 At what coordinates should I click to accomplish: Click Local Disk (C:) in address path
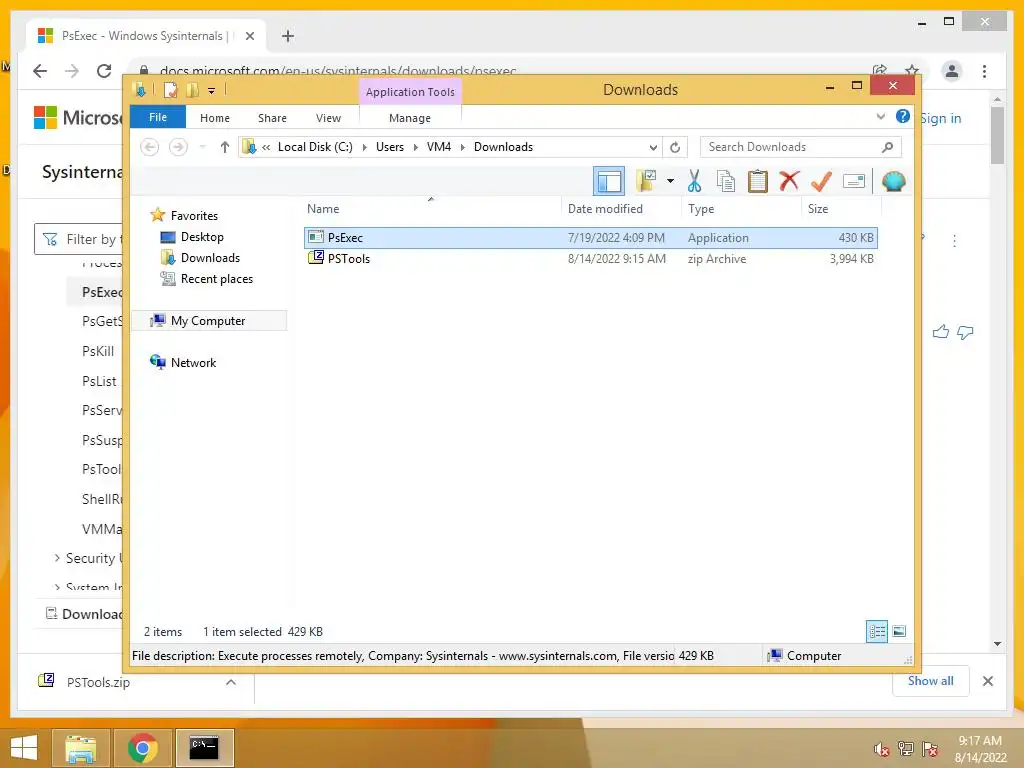pos(315,147)
